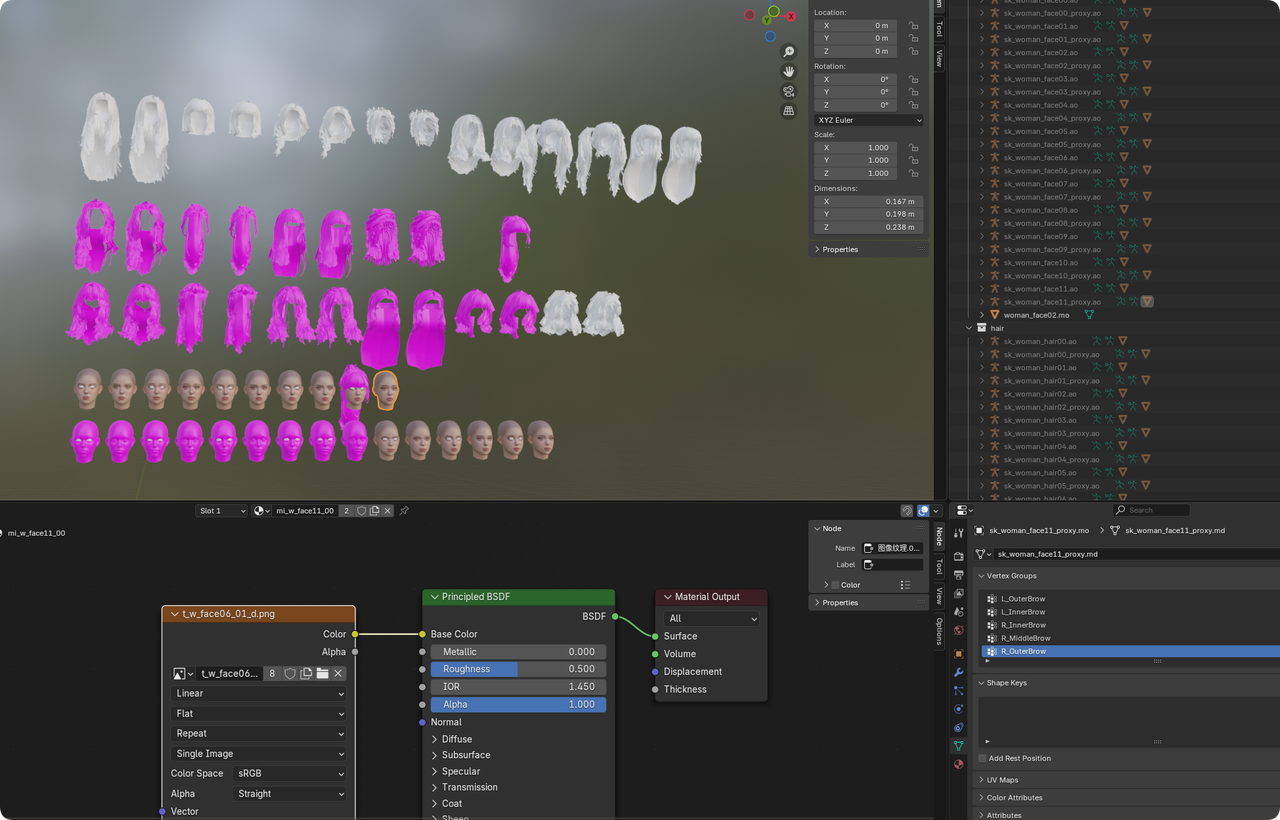Open the Linear interpolation dropdown

[259, 693]
